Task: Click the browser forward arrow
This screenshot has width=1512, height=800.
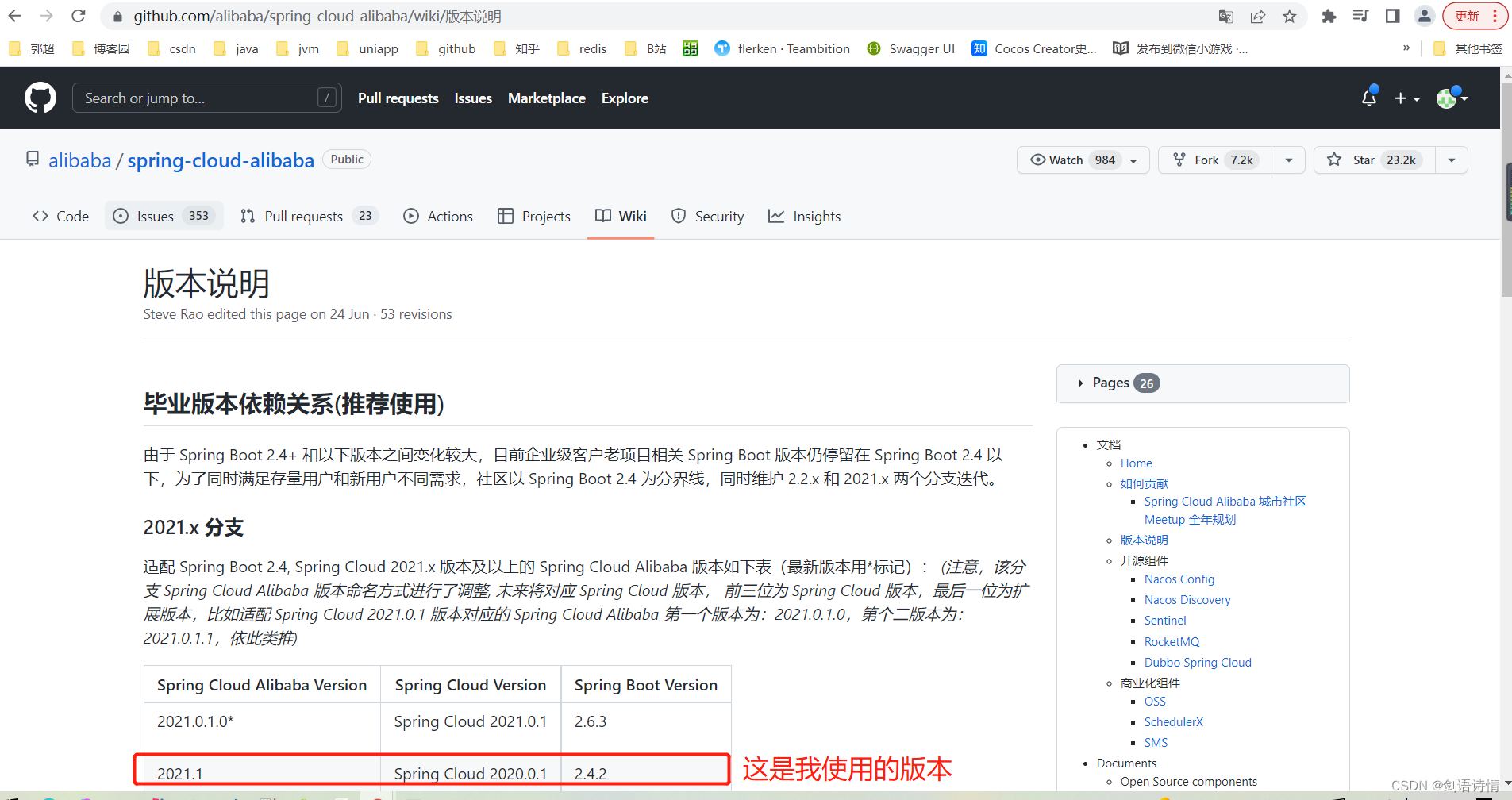Action: pos(46,16)
